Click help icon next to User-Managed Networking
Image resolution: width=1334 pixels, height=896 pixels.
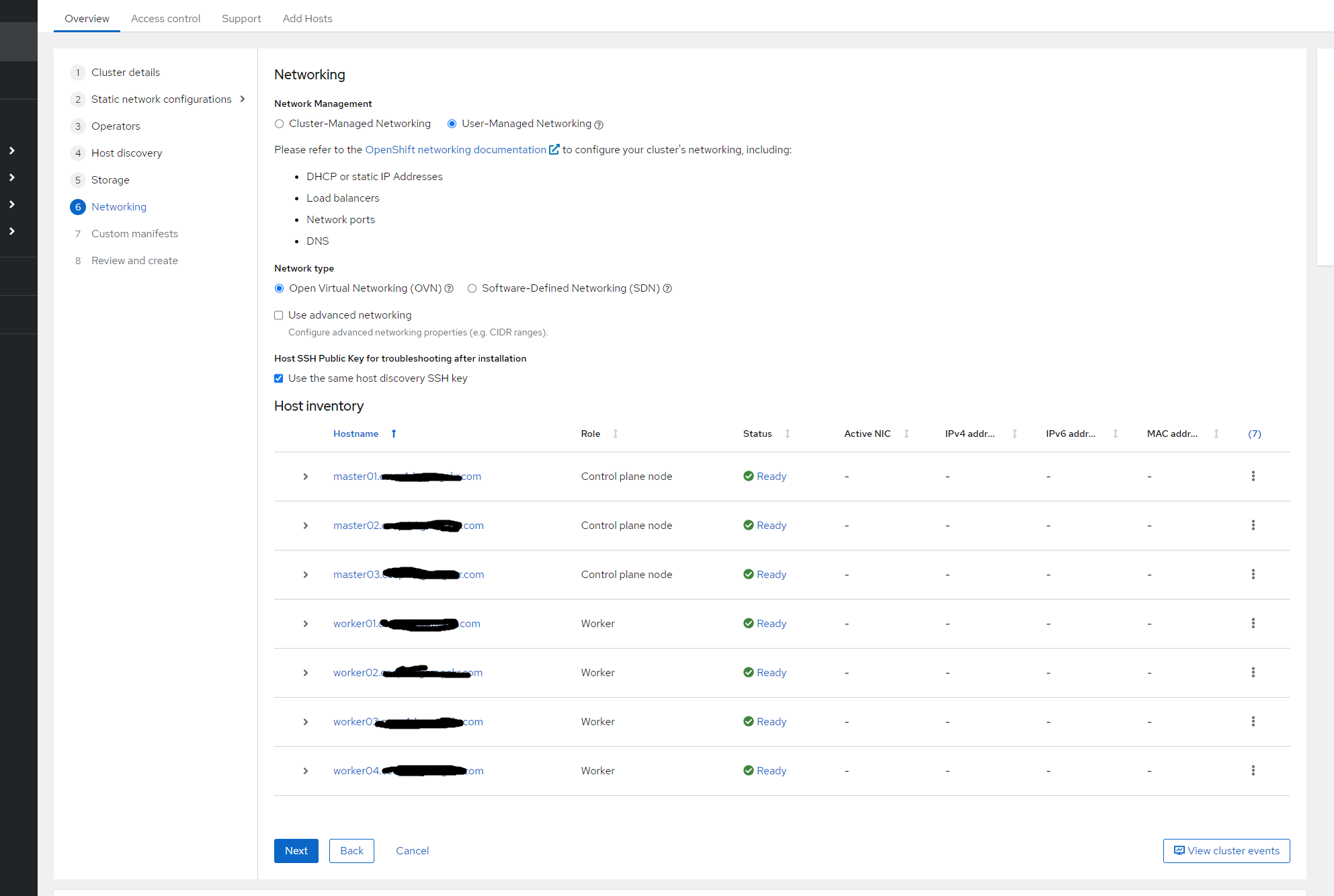(x=599, y=124)
